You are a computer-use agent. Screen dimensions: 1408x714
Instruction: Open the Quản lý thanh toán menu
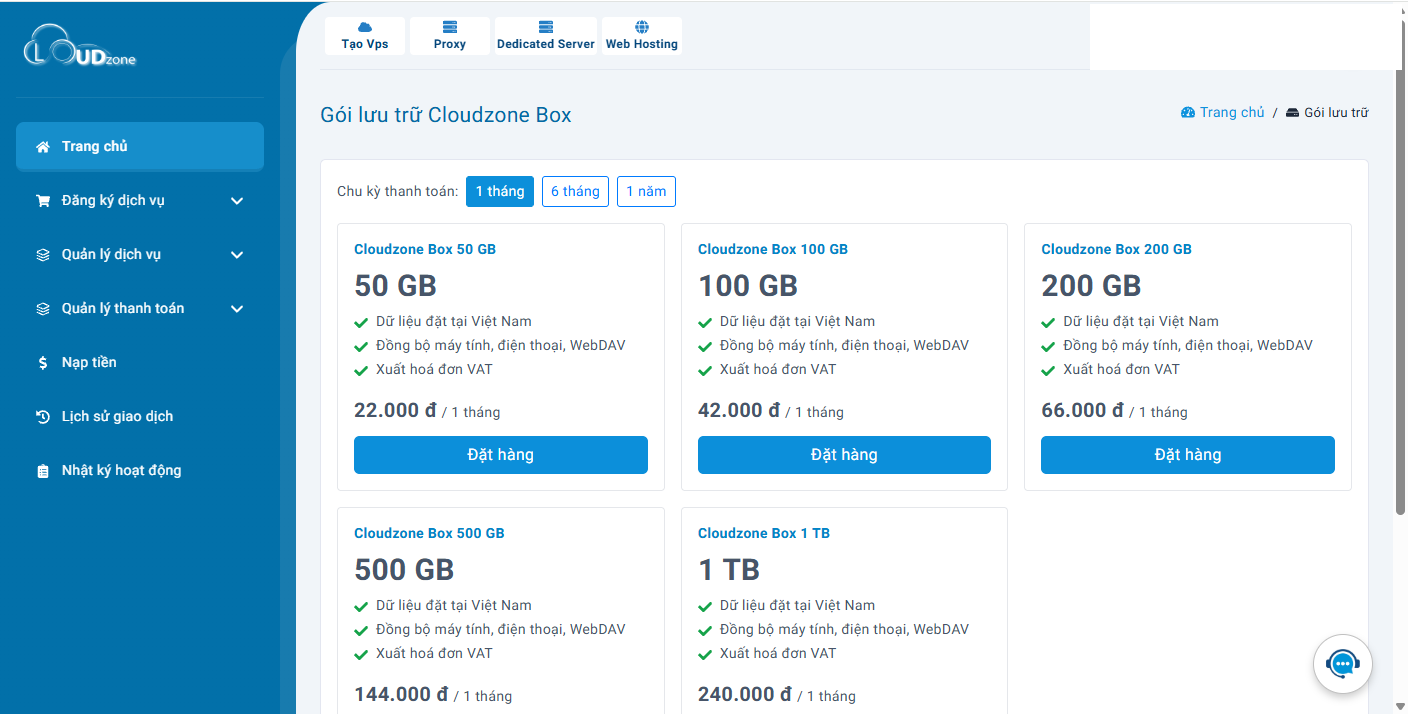(x=140, y=309)
